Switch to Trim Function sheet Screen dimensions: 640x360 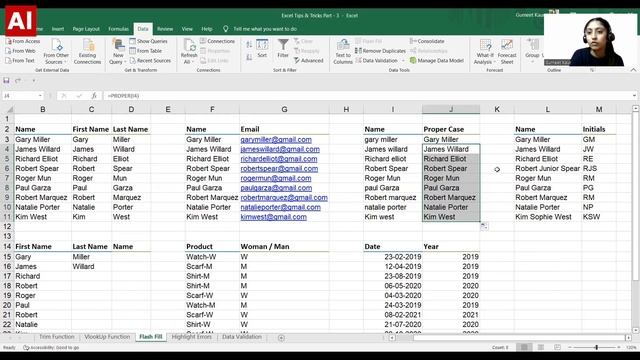57,337
